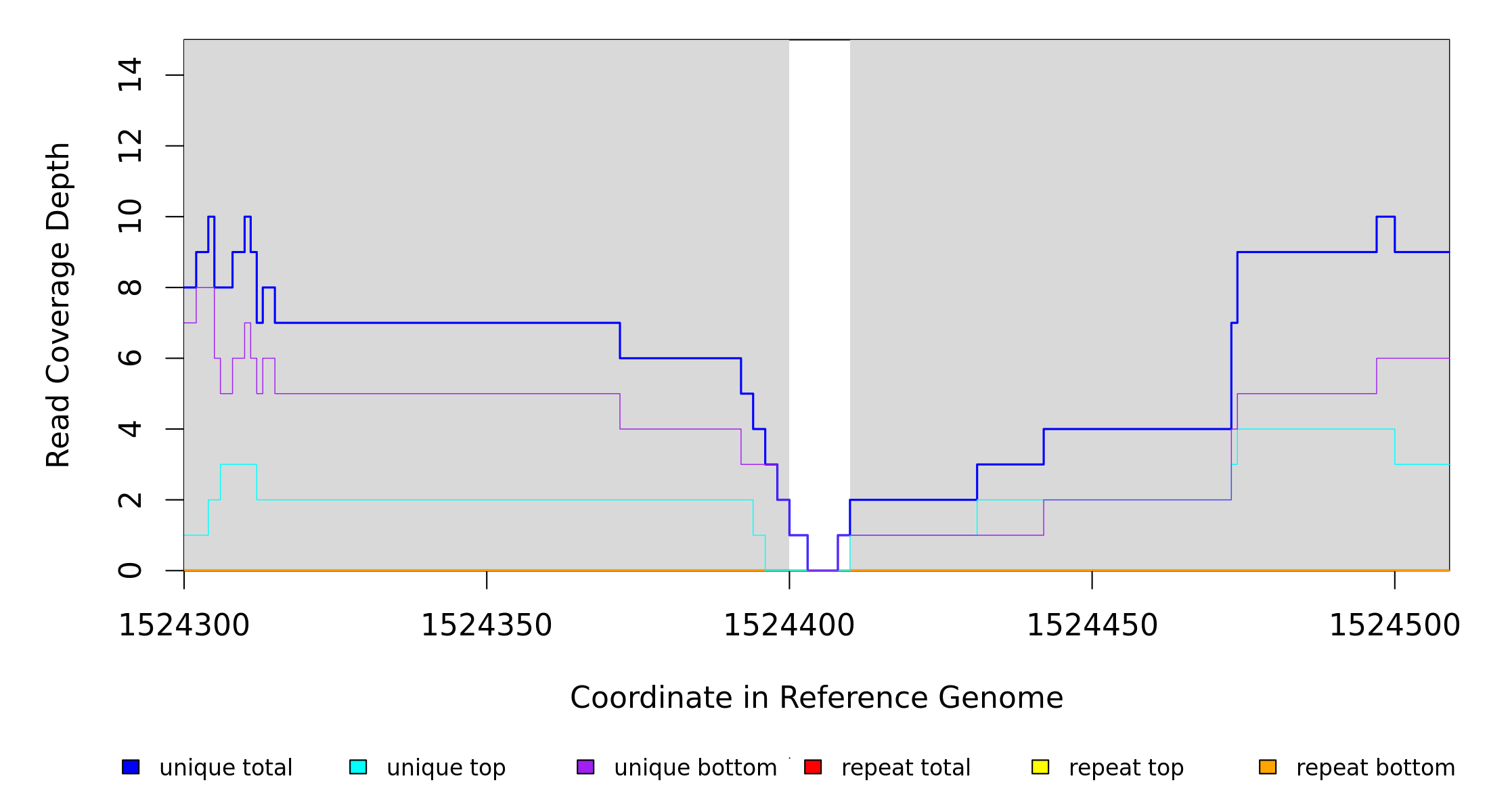
Task: Click the orange 'repeat bottom' legend swatch
Action: pos(1268,767)
